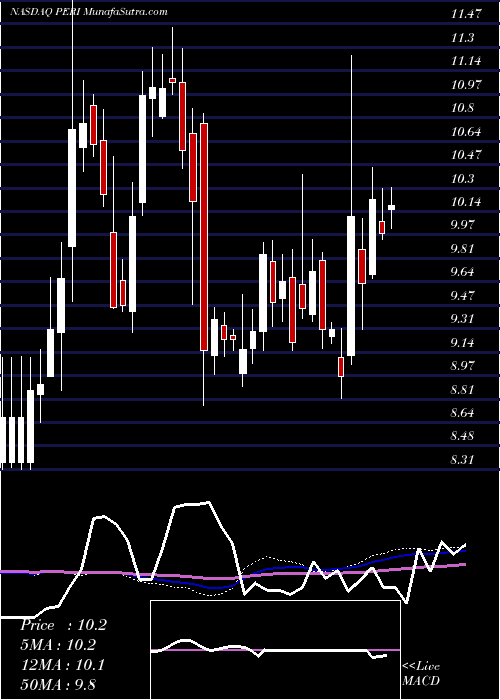
Task: Click the tall white candle with wick above 11.14
Action: tap(351, 286)
